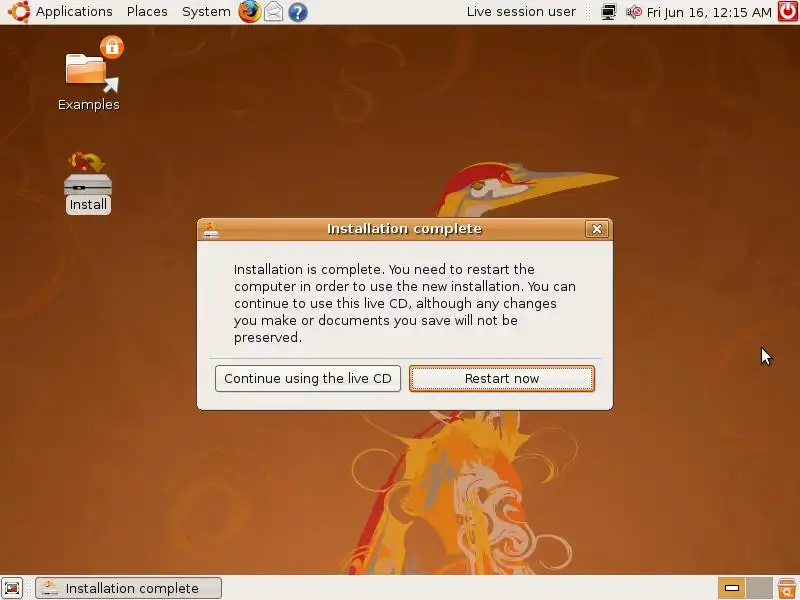The width and height of the screenshot is (800, 600).
Task: Switch to the first workspace
Action: (732, 588)
